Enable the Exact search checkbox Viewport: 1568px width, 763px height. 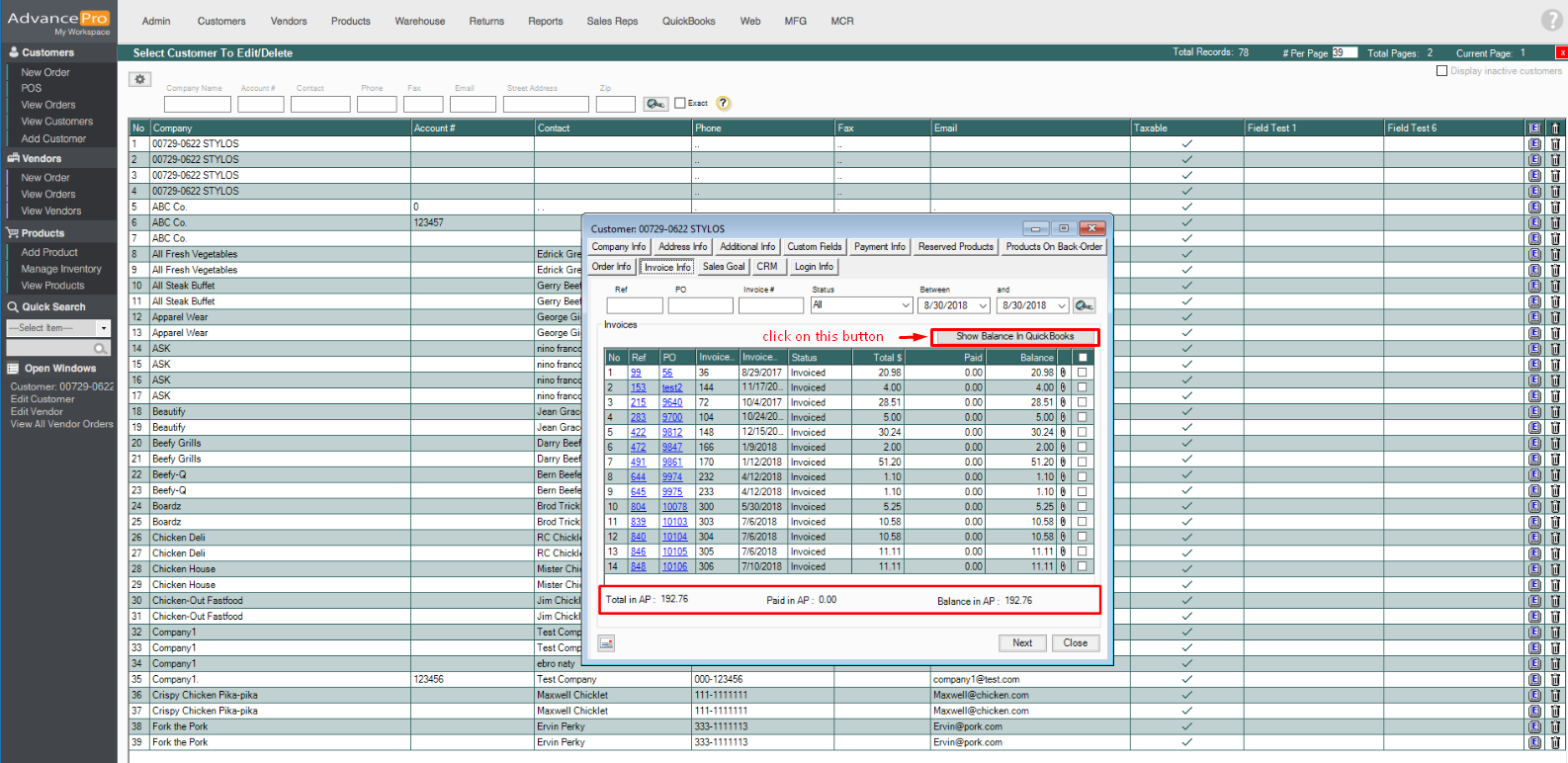(680, 103)
